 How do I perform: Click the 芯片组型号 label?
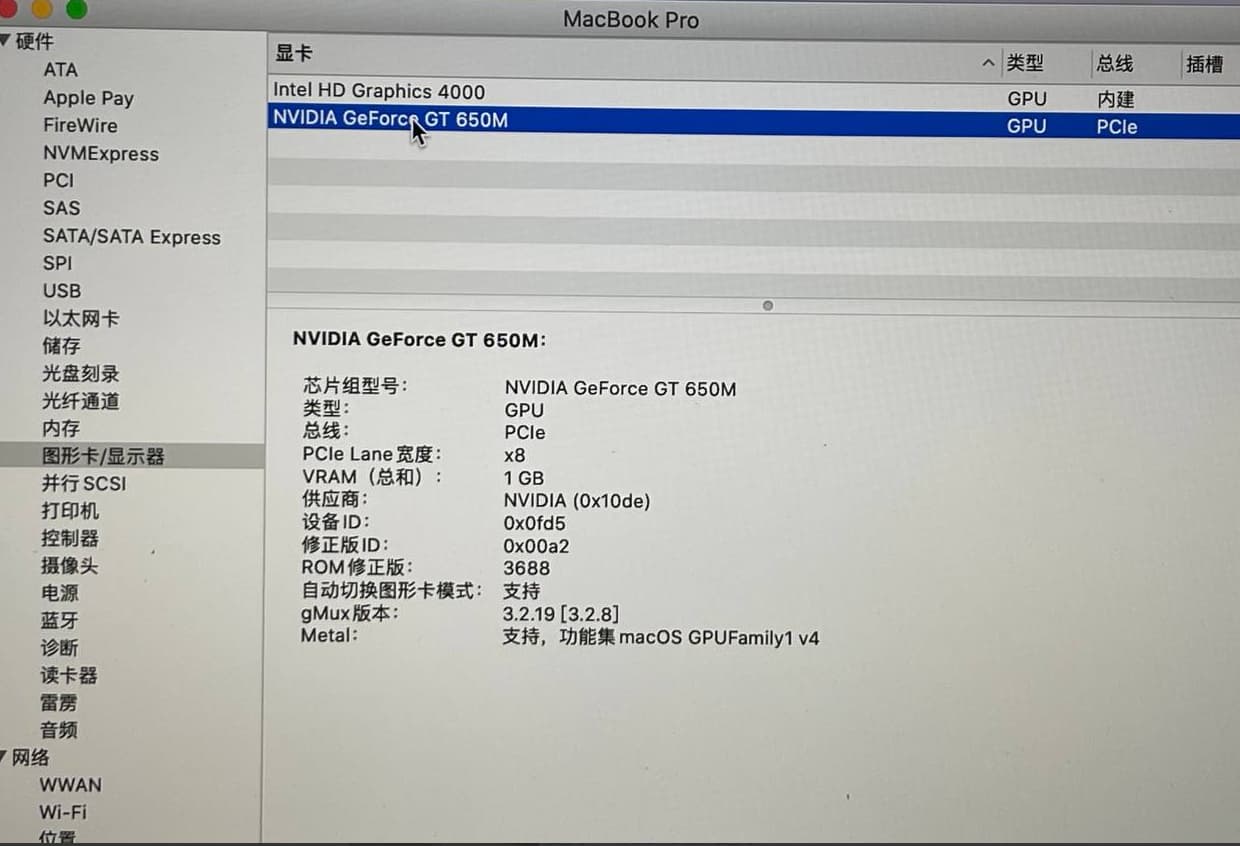click(x=355, y=386)
